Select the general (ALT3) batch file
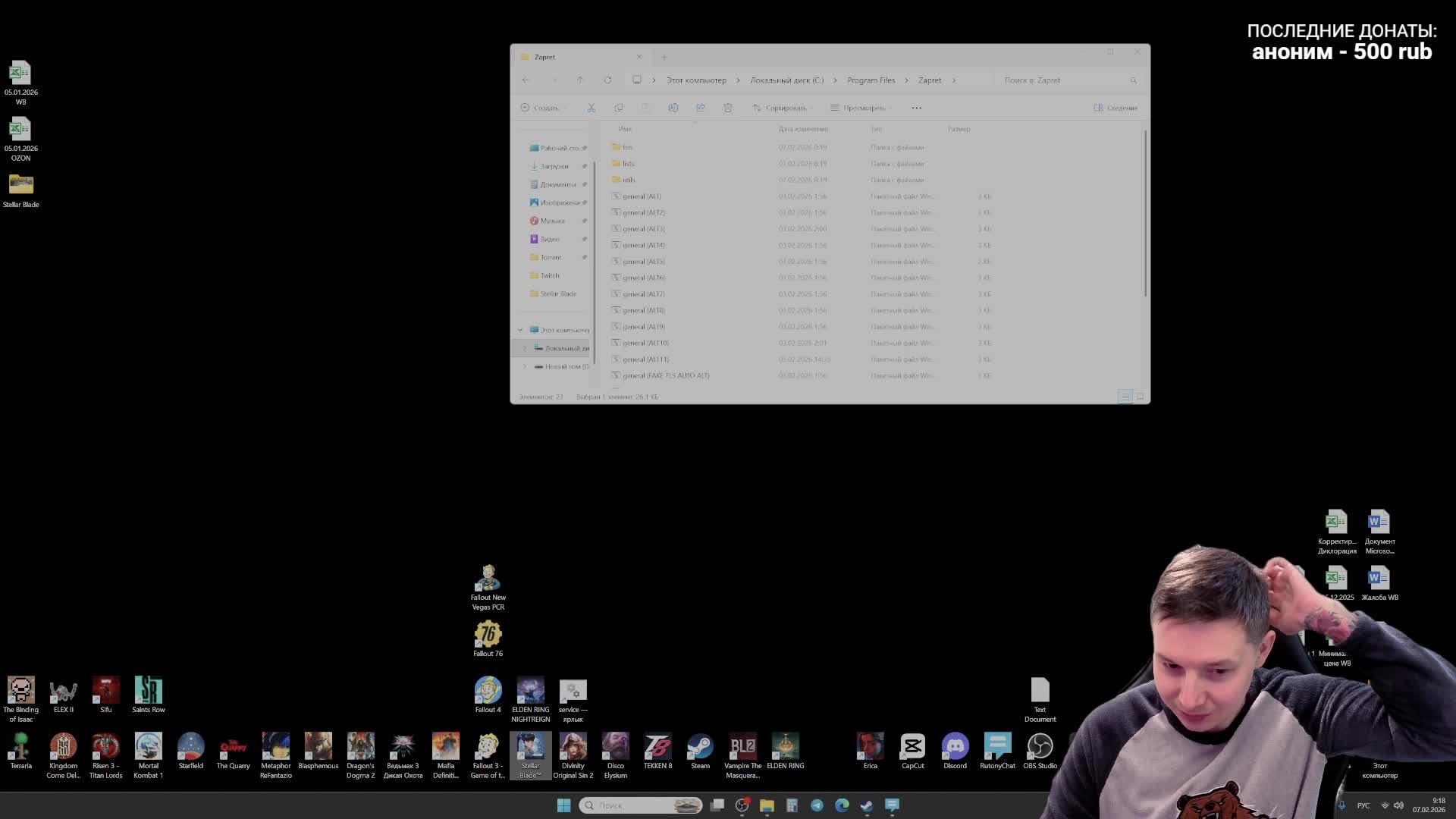Image resolution: width=1456 pixels, height=819 pixels. [x=643, y=229]
